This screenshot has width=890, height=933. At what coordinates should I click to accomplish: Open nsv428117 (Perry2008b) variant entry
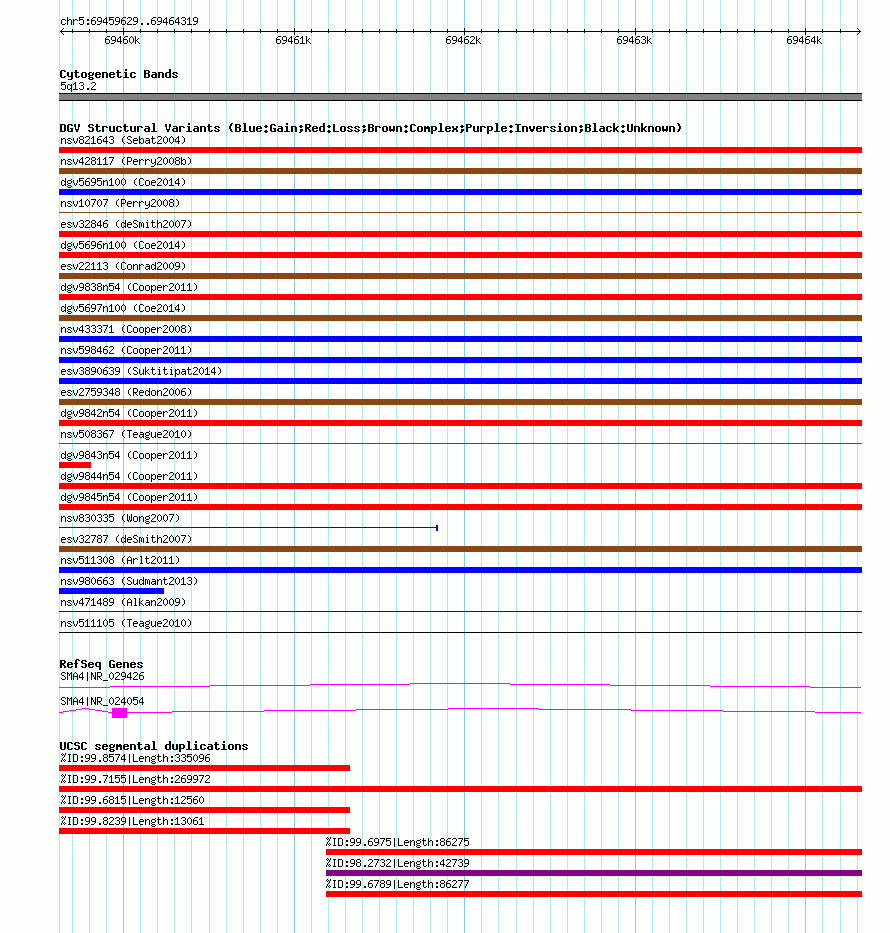point(126,161)
